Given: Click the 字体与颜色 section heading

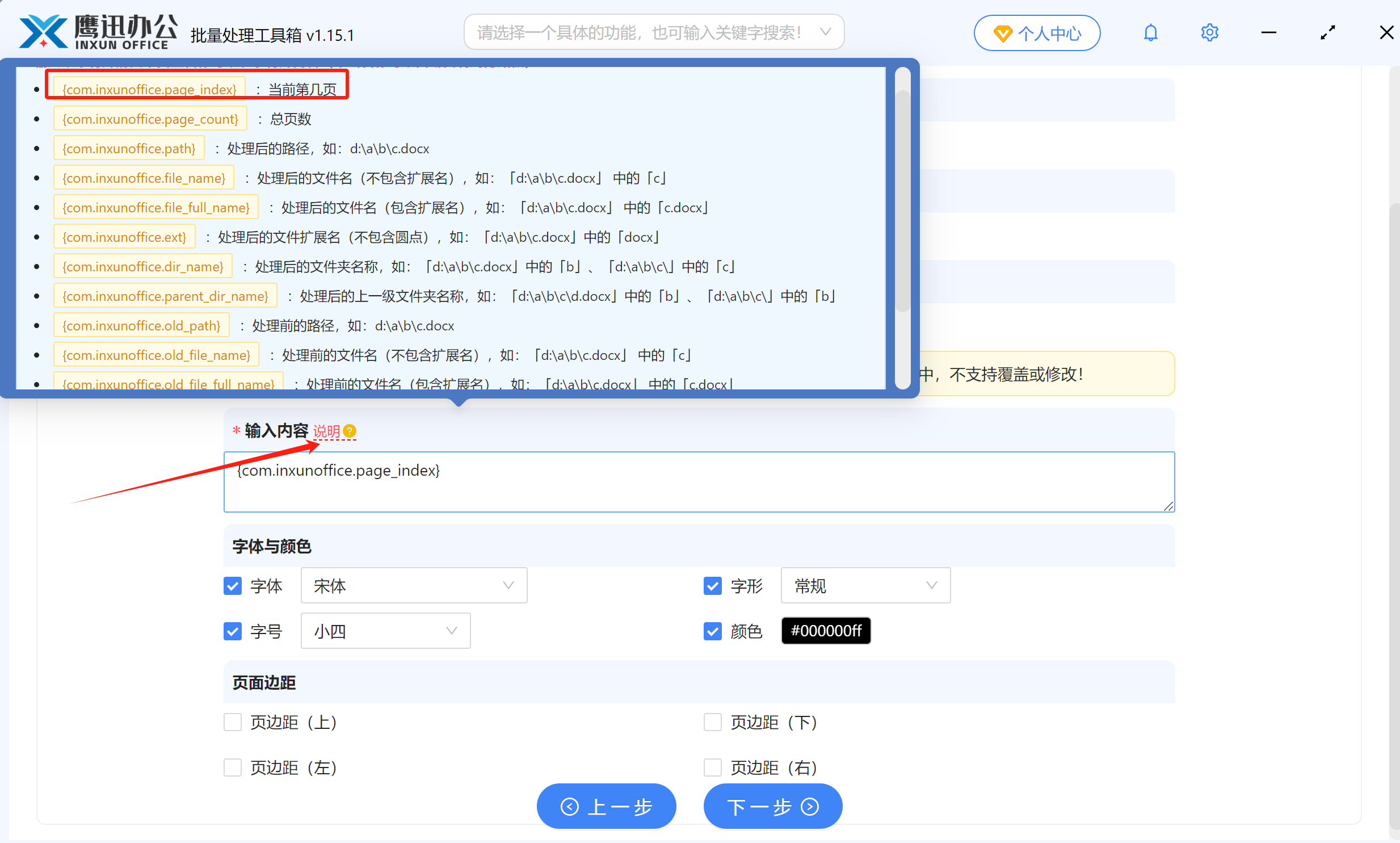Looking at the screenshot, I should (271, 547).
